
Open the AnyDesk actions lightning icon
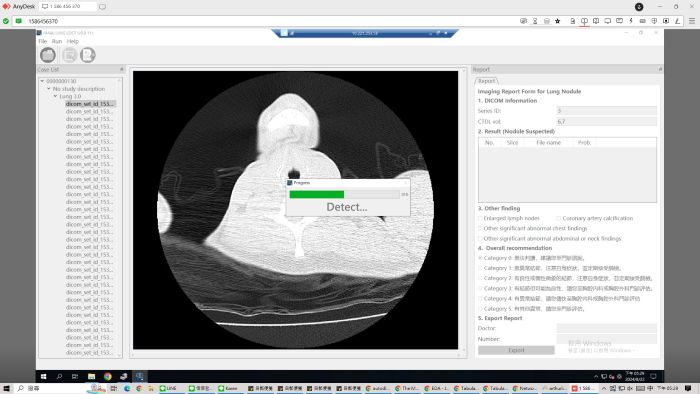click(631, 21)
